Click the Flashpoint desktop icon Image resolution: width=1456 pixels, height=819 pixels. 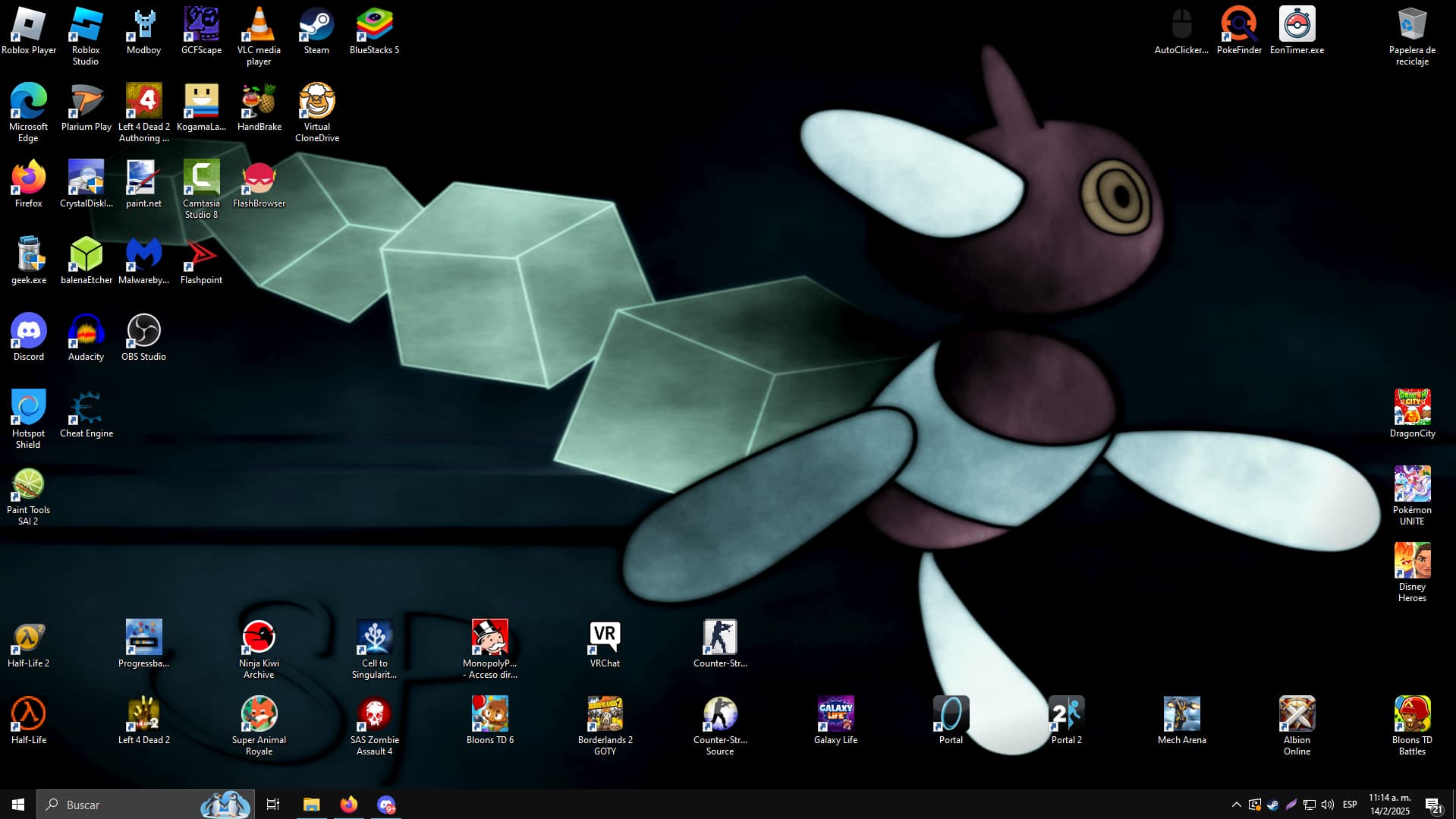coord(201,260)
